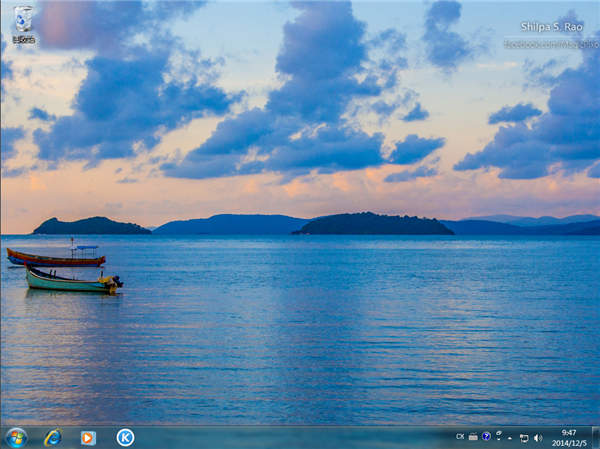Click the leftmost island on the horizon

click(90, 226)
